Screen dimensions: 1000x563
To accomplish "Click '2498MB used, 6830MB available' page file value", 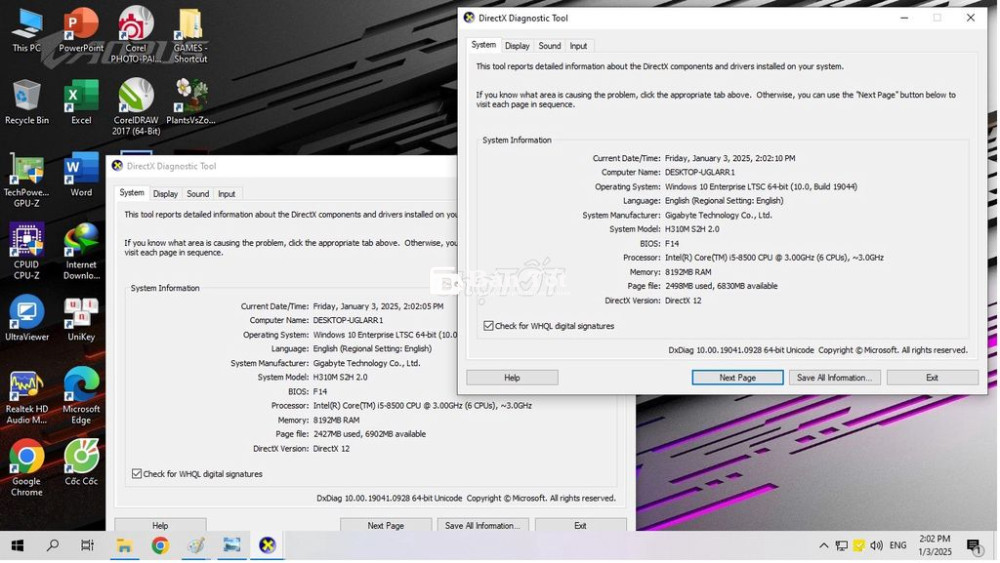I will (x=721, y=286).
